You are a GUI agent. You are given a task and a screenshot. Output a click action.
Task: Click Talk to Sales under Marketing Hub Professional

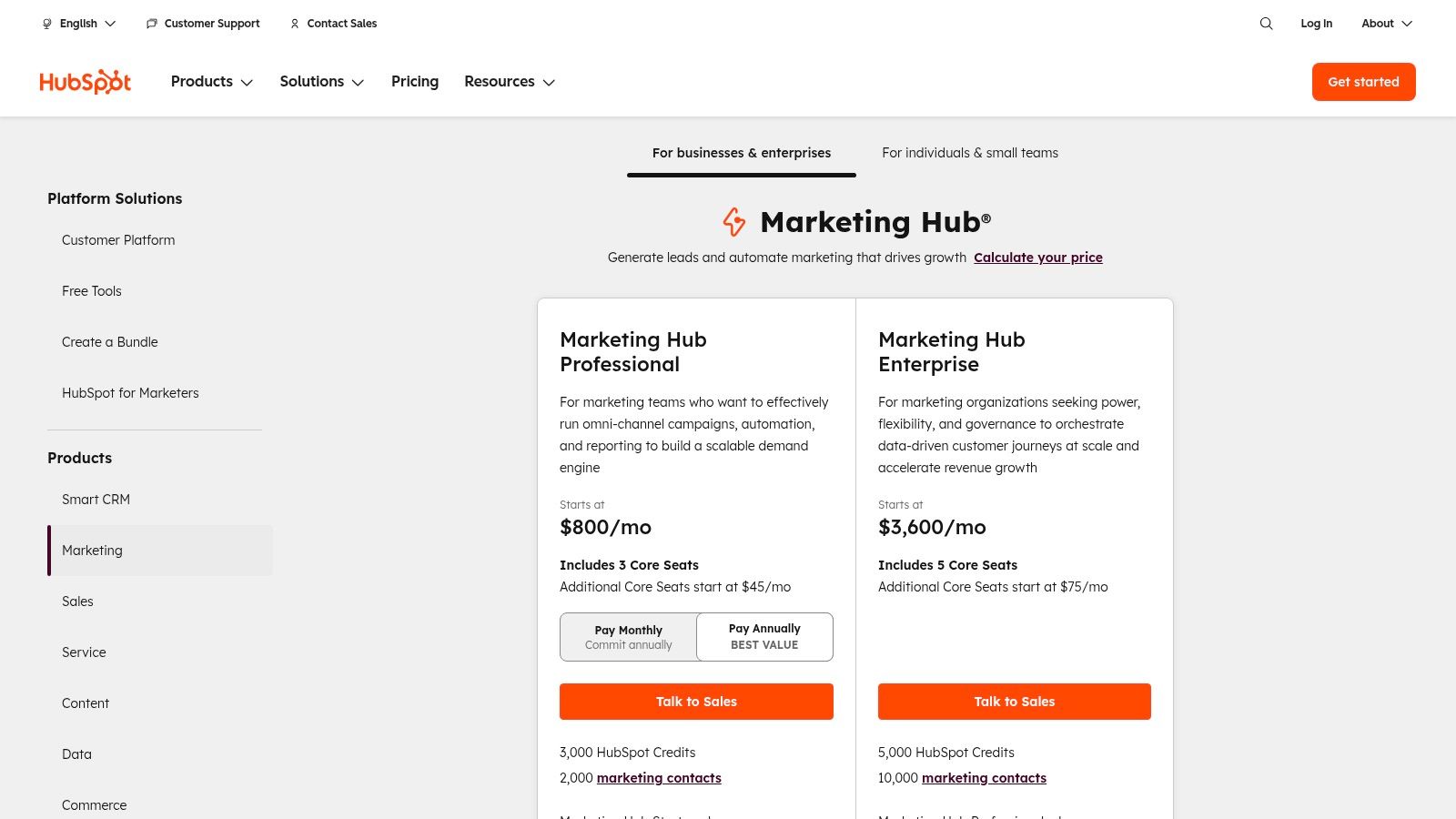[x=696, y=702]
